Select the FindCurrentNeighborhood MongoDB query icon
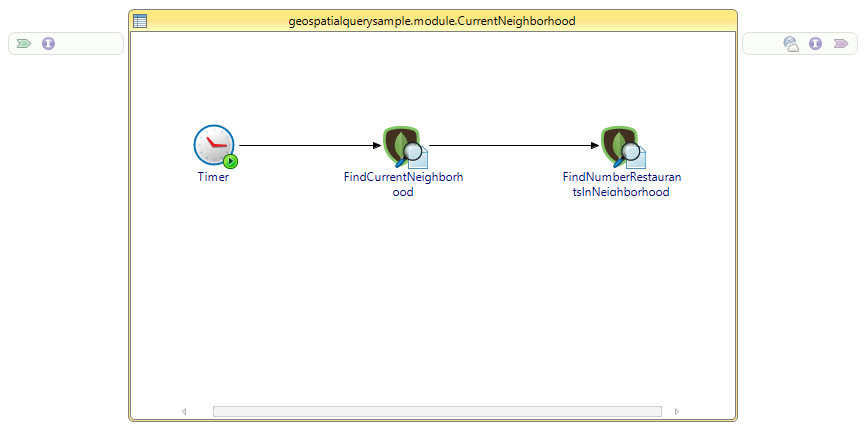This screenshot has width=864, height=434. point(405,147)
